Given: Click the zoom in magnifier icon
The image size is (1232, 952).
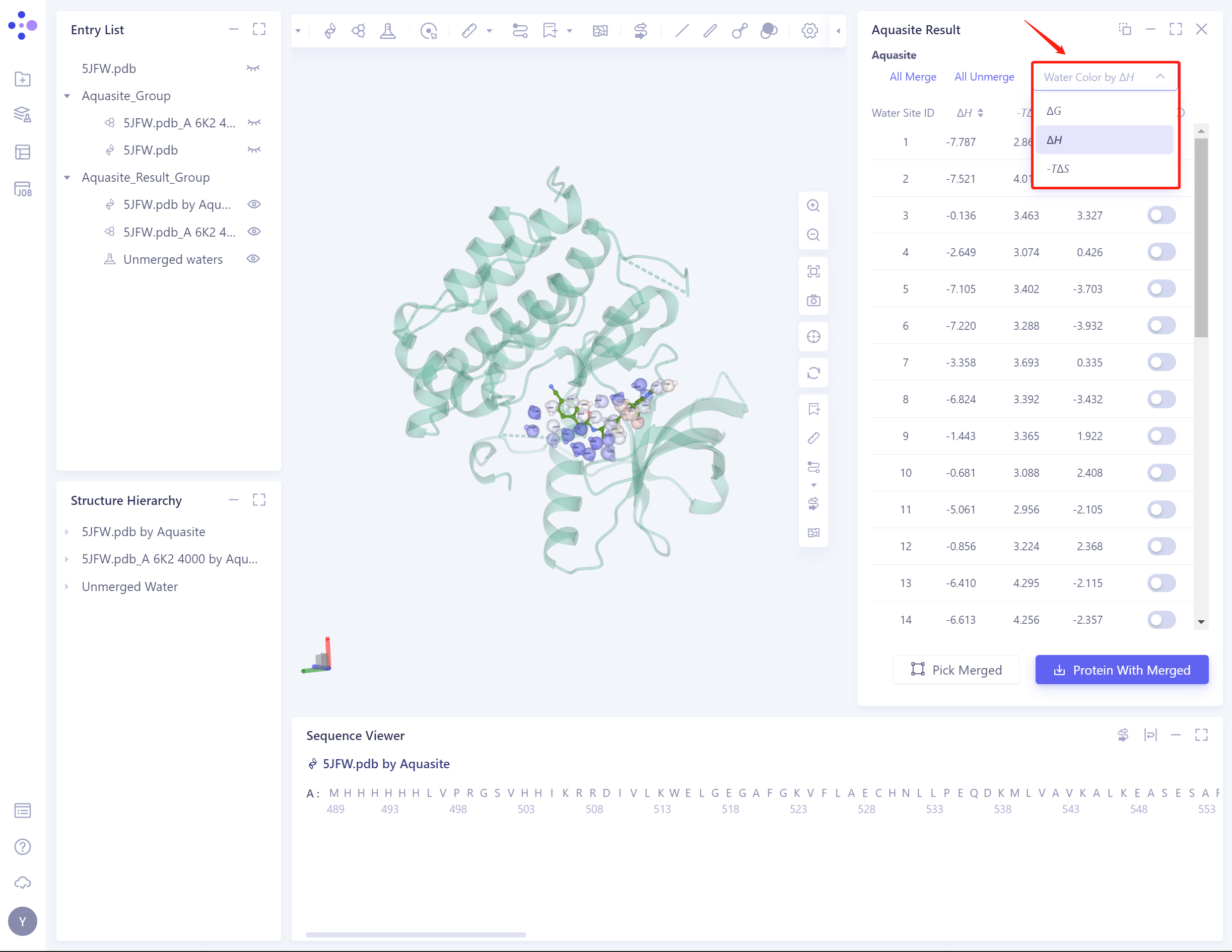Looking at the screenshot, I should 813,206.
